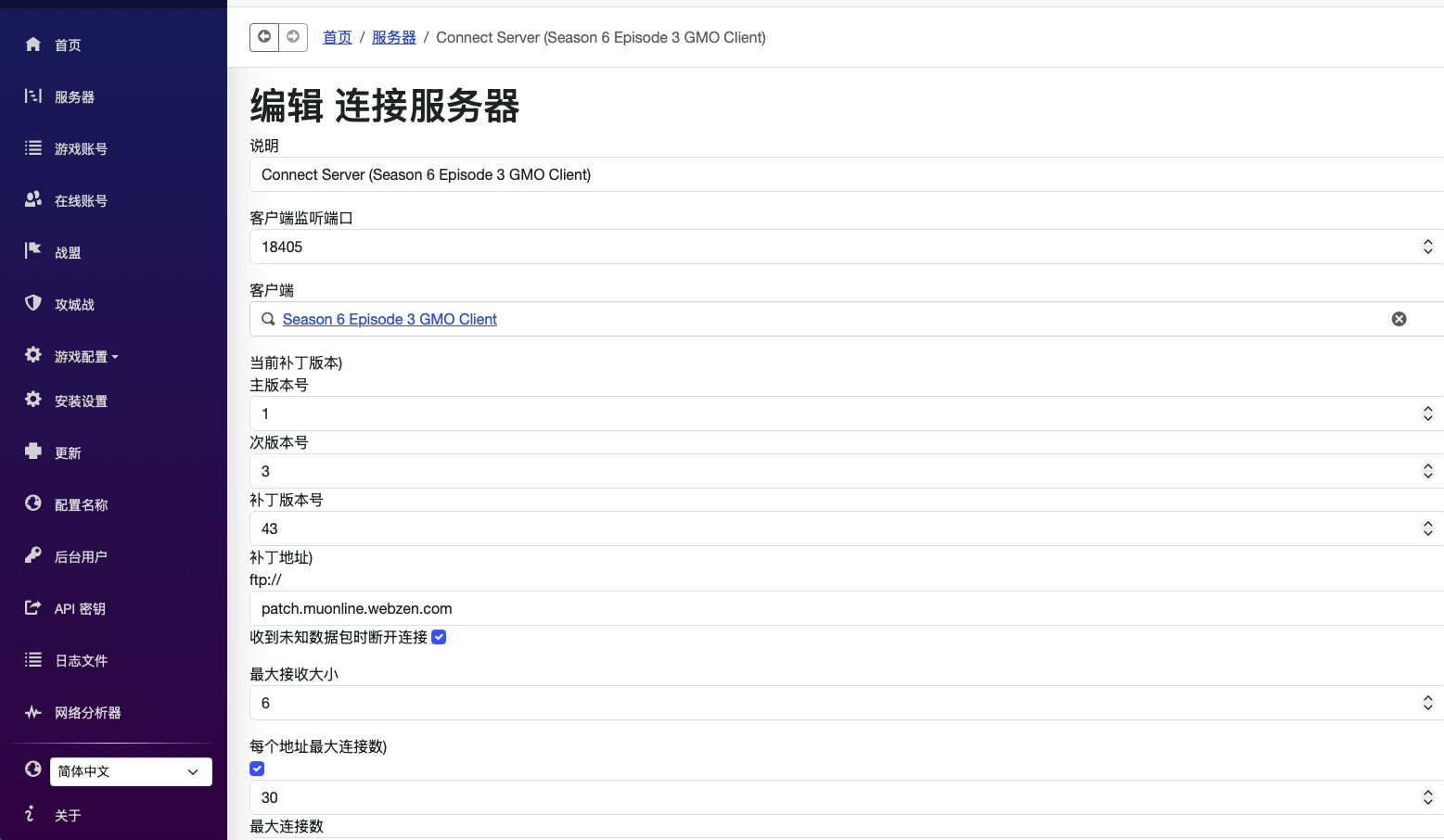Open 关于 about item in sidebar
The height and width of the screenshot is (840, 1444).
coord(68,815)
